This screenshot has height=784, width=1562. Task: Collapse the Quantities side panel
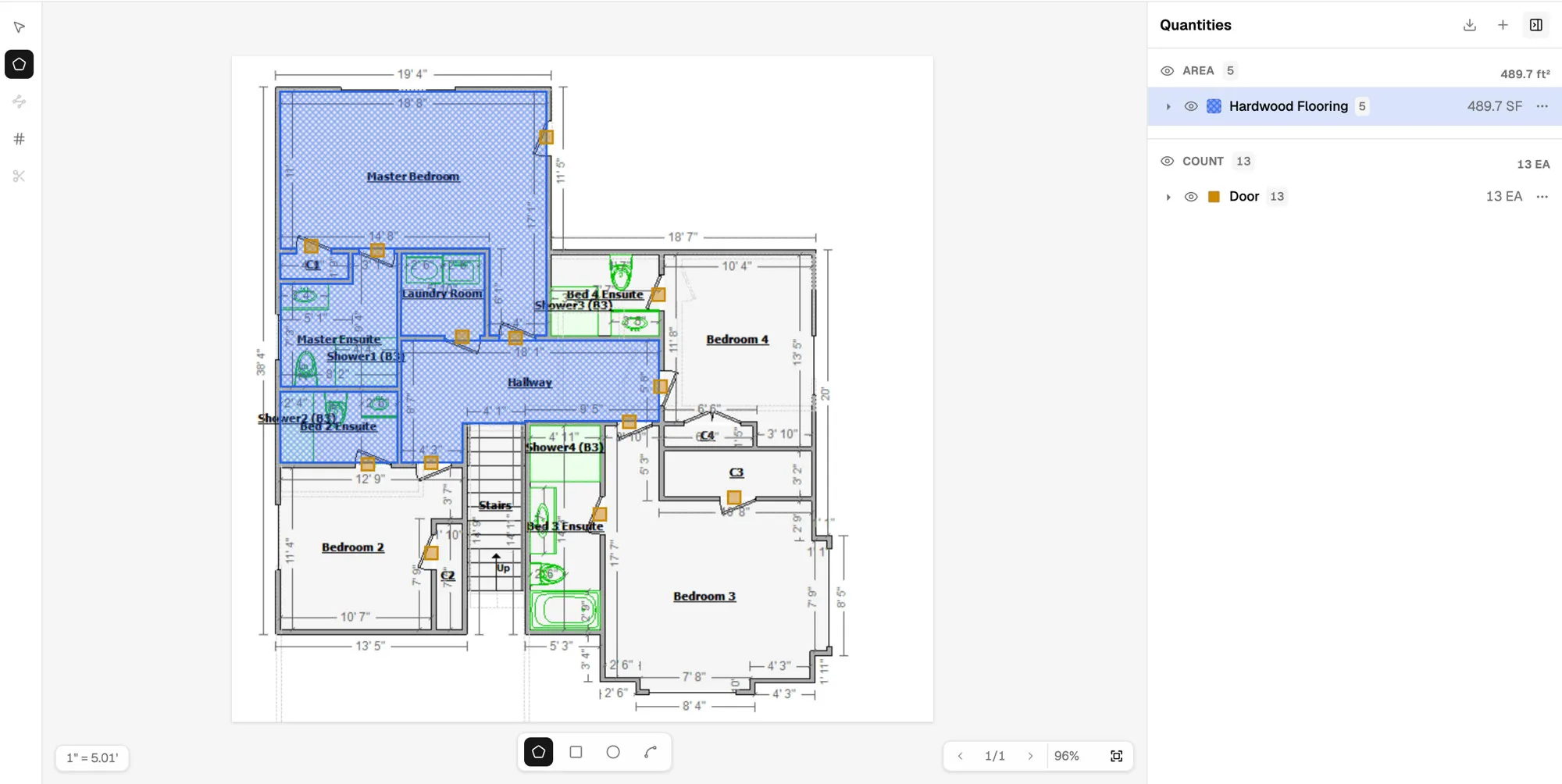coord(1536,25)
